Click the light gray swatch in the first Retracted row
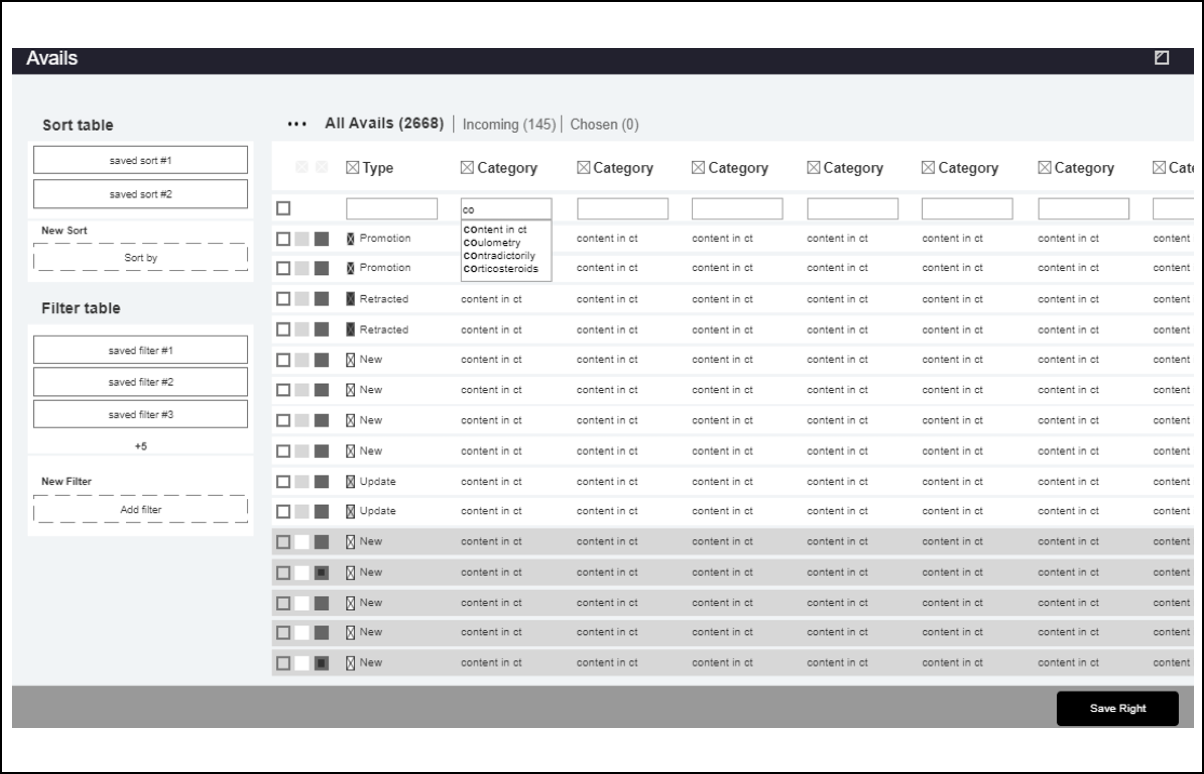1204x774 pixels. click(302, 299)
